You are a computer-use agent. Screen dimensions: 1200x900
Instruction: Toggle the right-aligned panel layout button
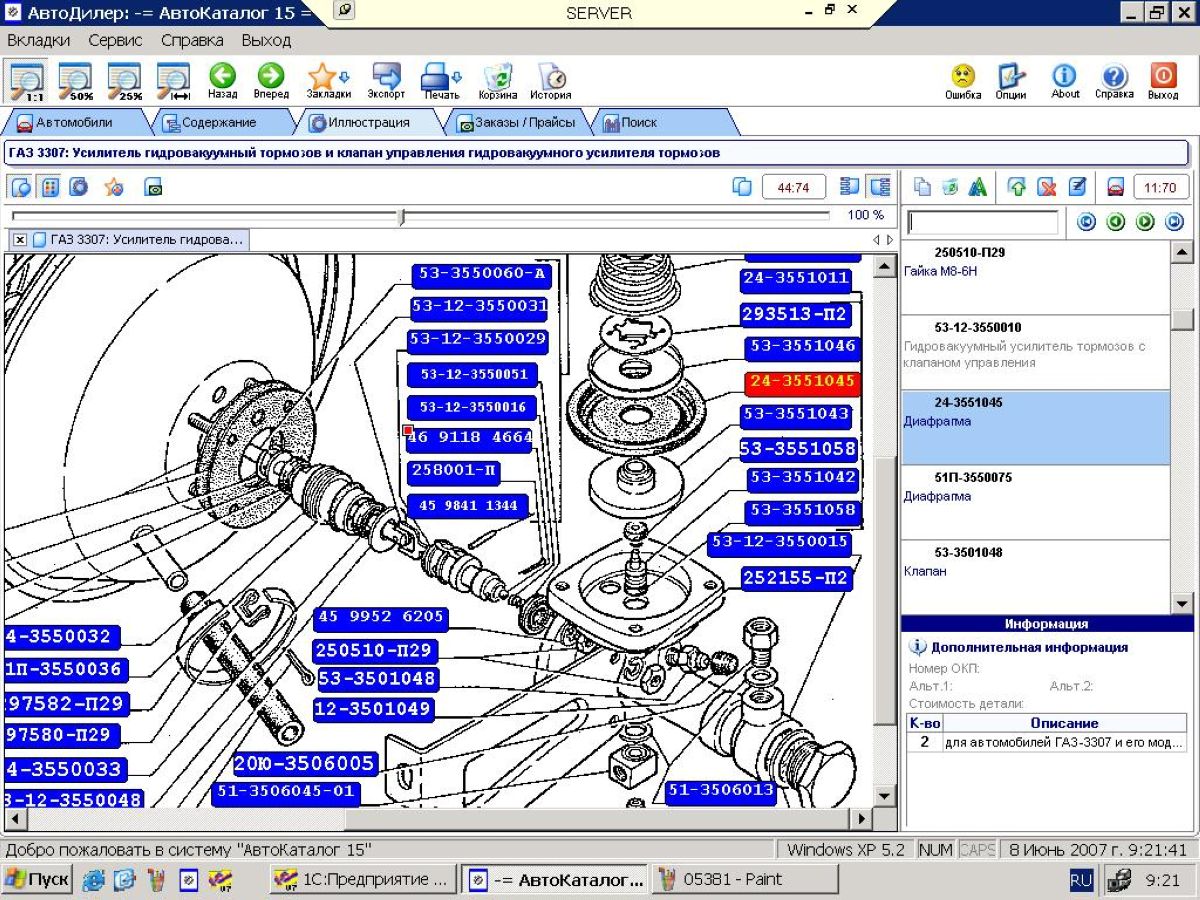tap(879, 187)
